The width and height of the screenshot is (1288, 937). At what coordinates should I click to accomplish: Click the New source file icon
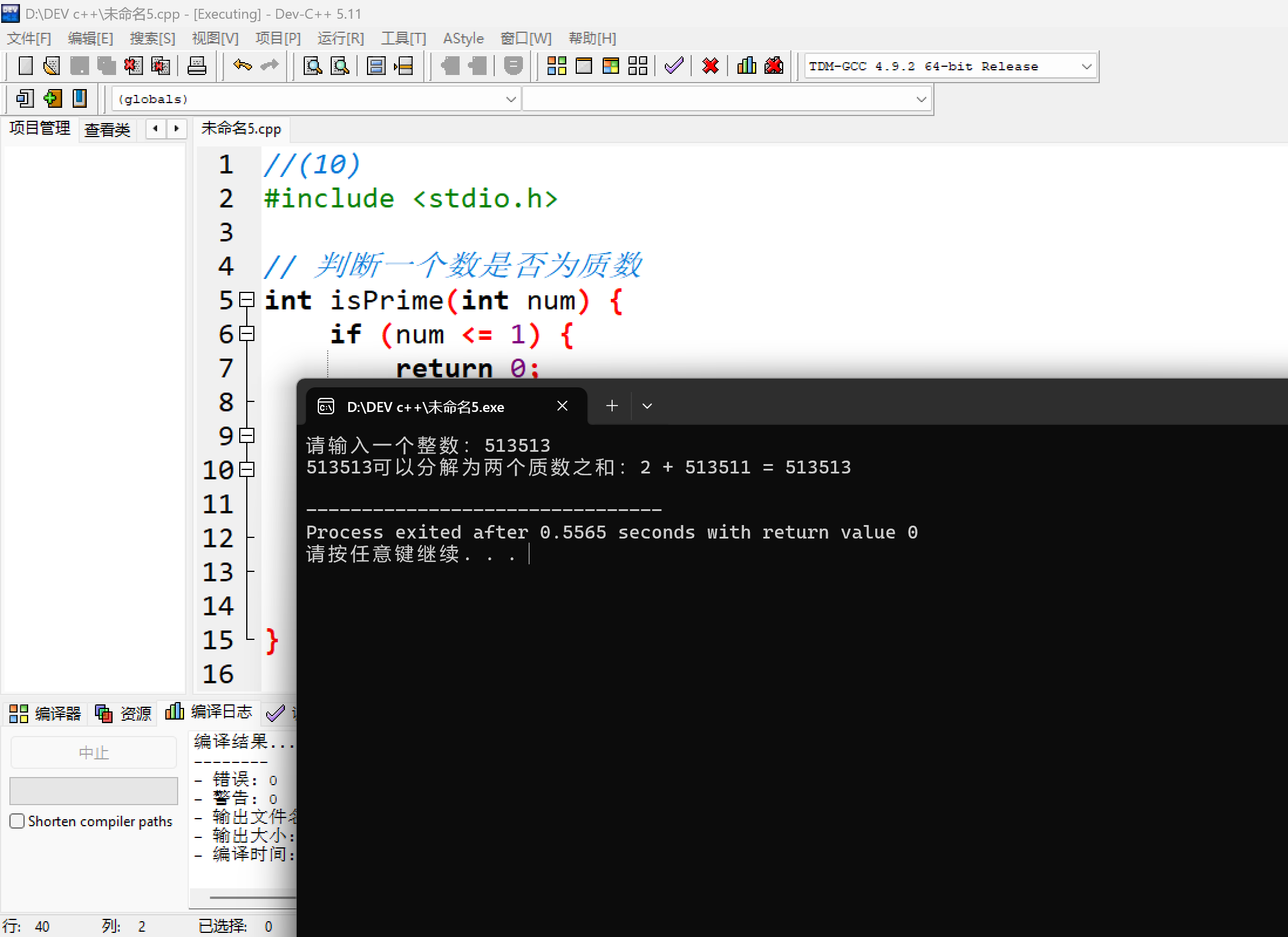(x=25, y=66)
